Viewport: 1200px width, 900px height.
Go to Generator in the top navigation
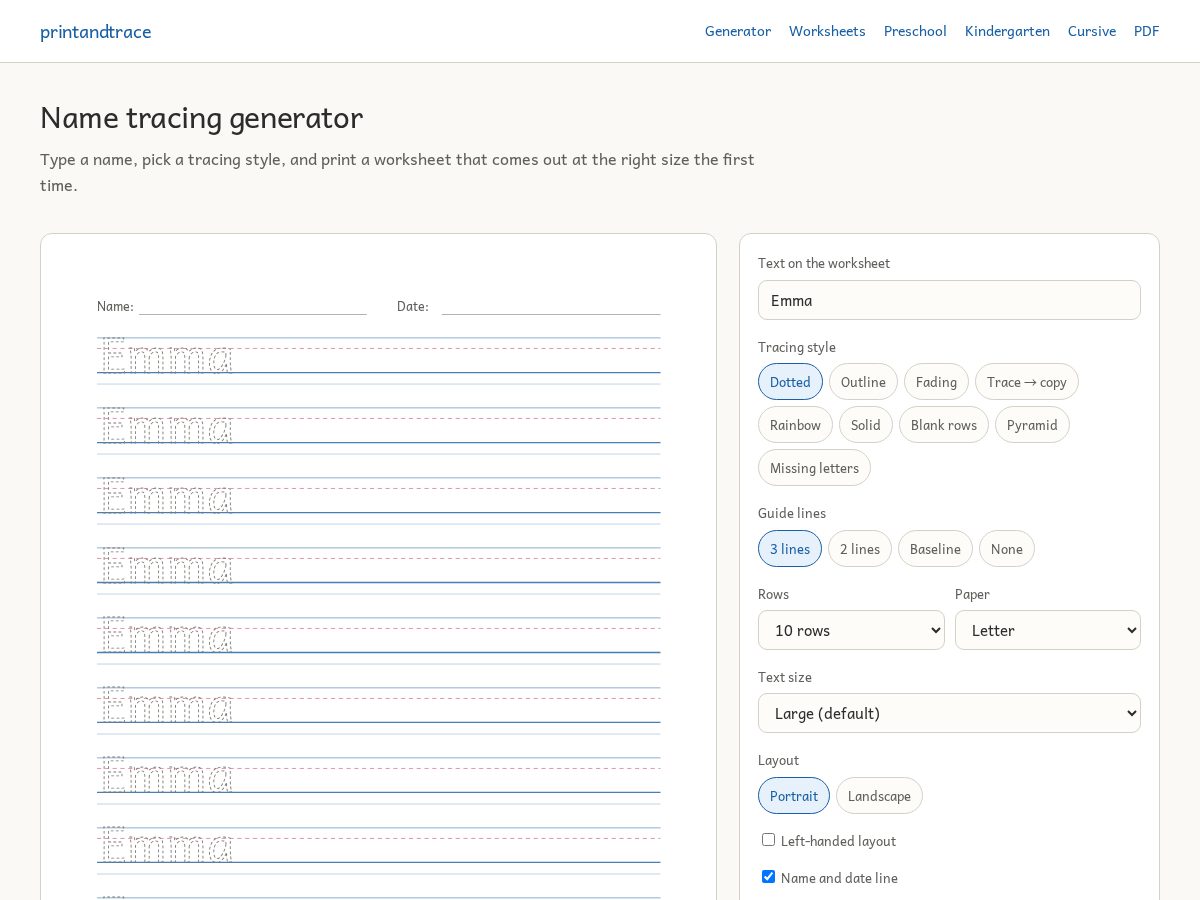pos(738,31)
